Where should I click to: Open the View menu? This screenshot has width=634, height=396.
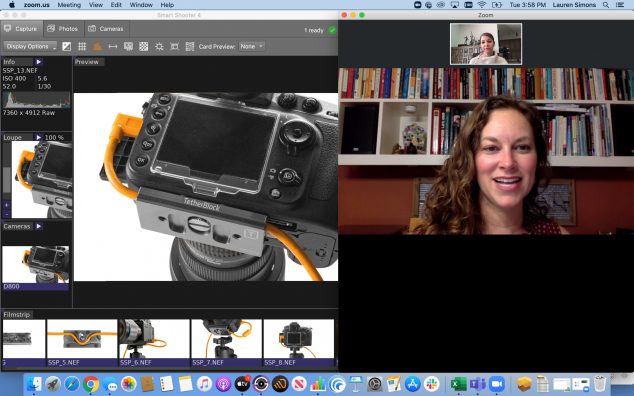coord(96,5)
